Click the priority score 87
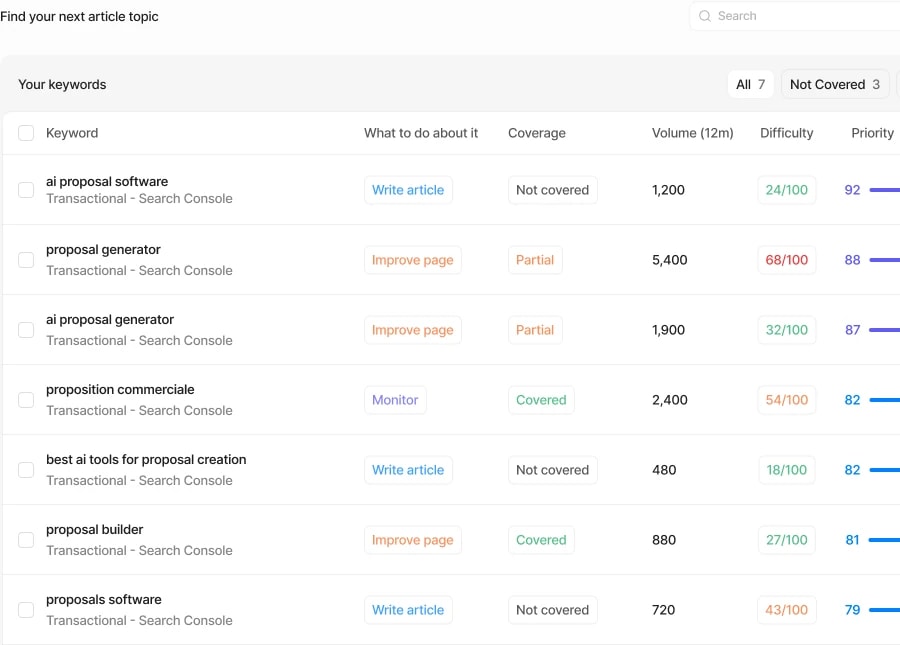 [x=852, y=330]
